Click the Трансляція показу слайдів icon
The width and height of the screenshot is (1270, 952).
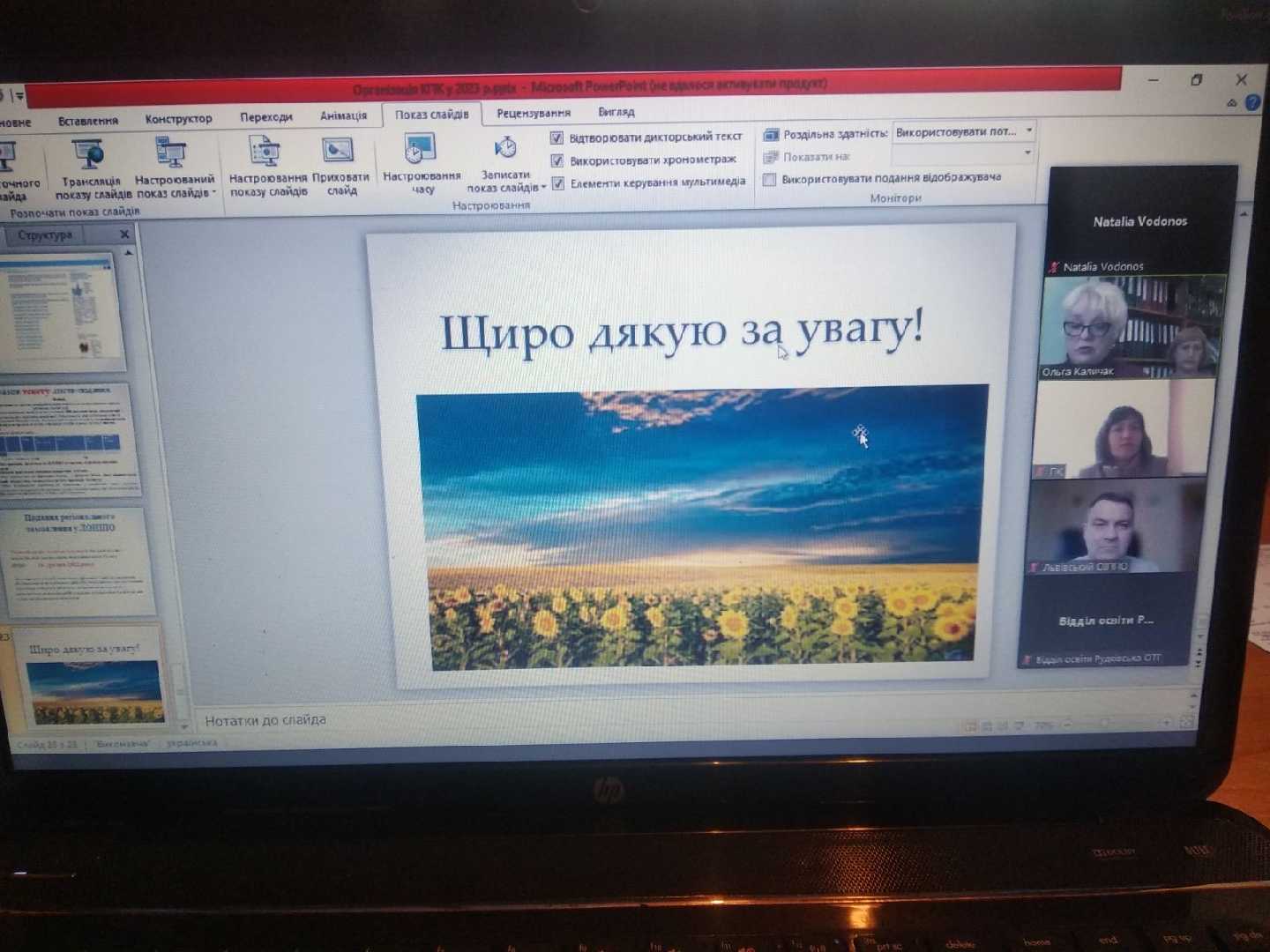coord(91,156)
